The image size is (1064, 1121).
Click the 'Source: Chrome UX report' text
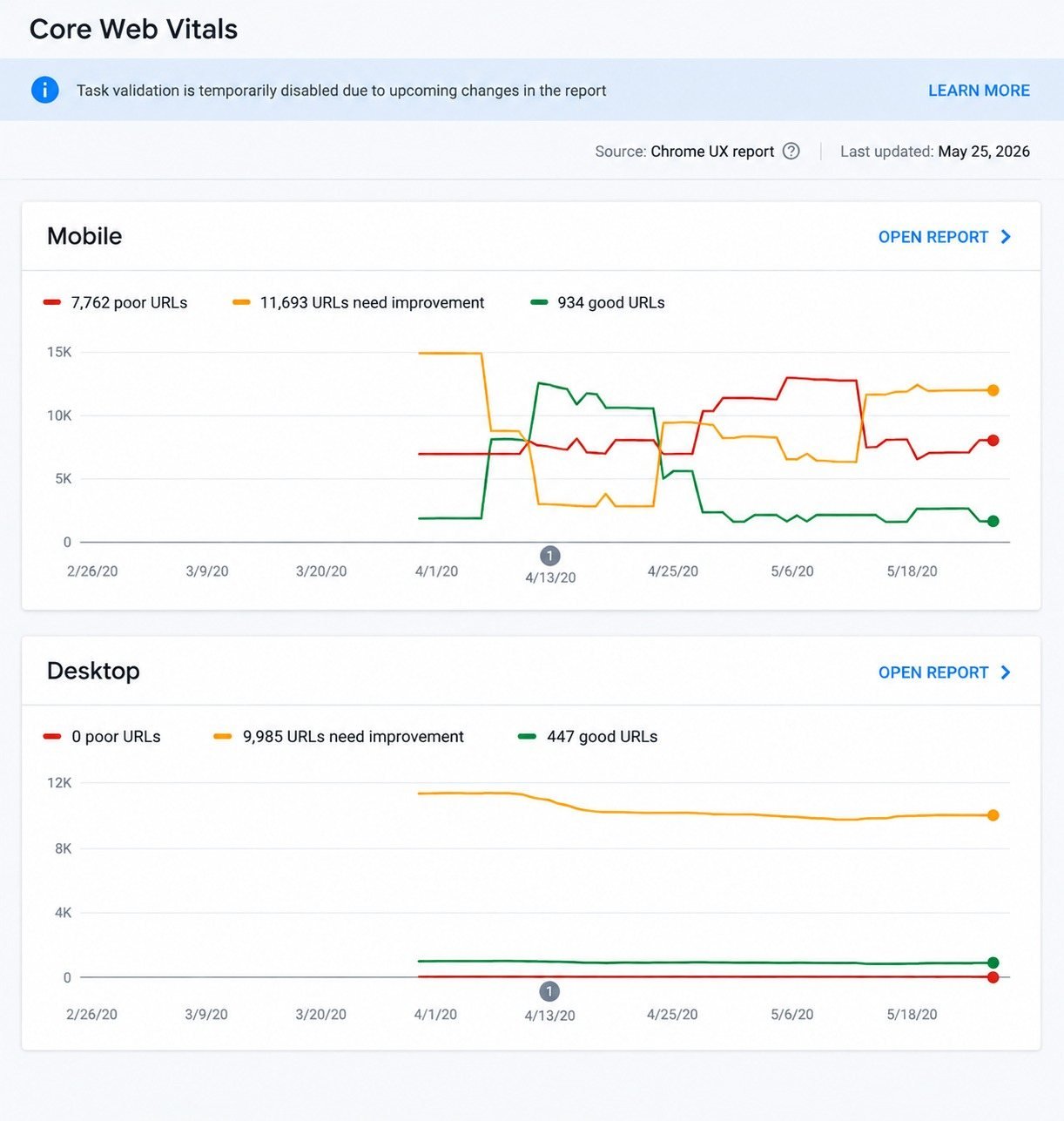(x=684, y=152)
